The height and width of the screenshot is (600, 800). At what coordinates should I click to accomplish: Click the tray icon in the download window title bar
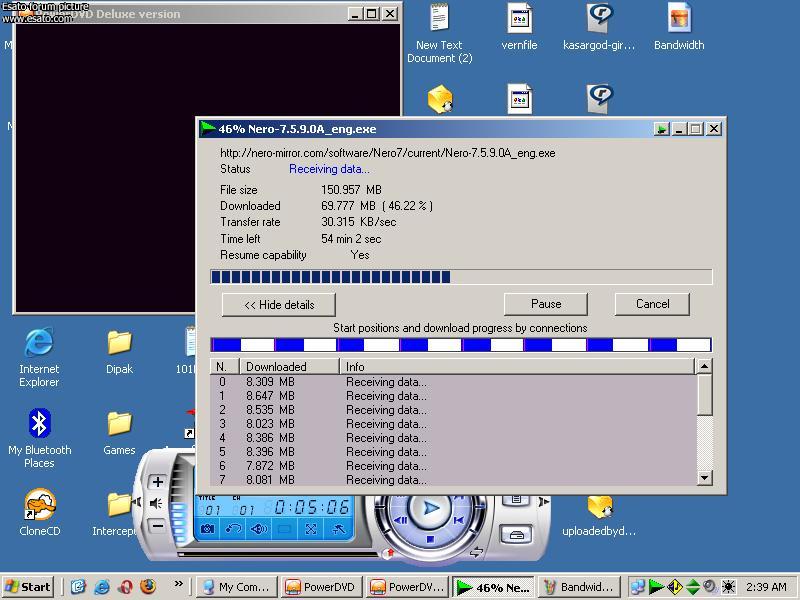[662, 129]
